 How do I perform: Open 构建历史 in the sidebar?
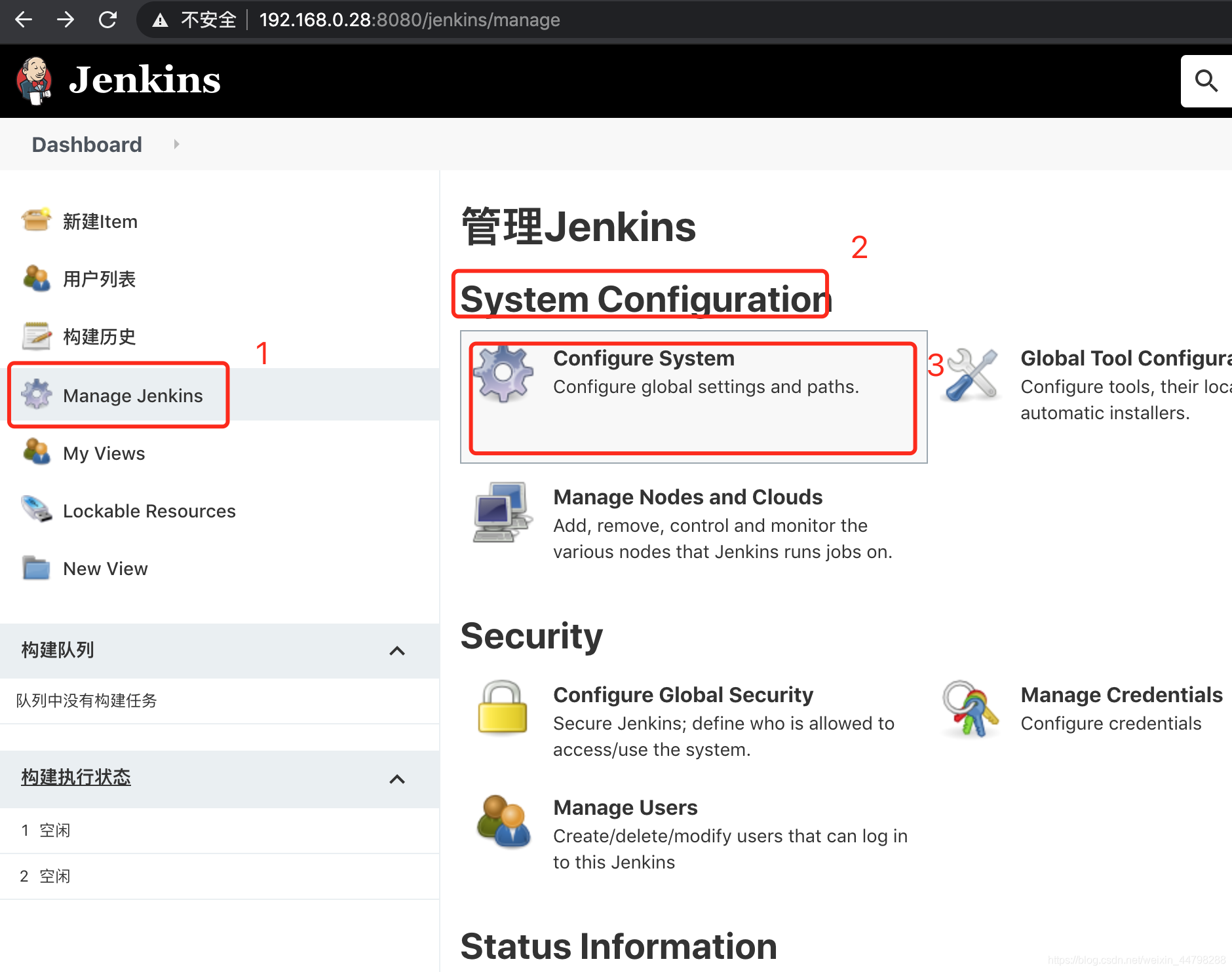(x=100, y=337)
